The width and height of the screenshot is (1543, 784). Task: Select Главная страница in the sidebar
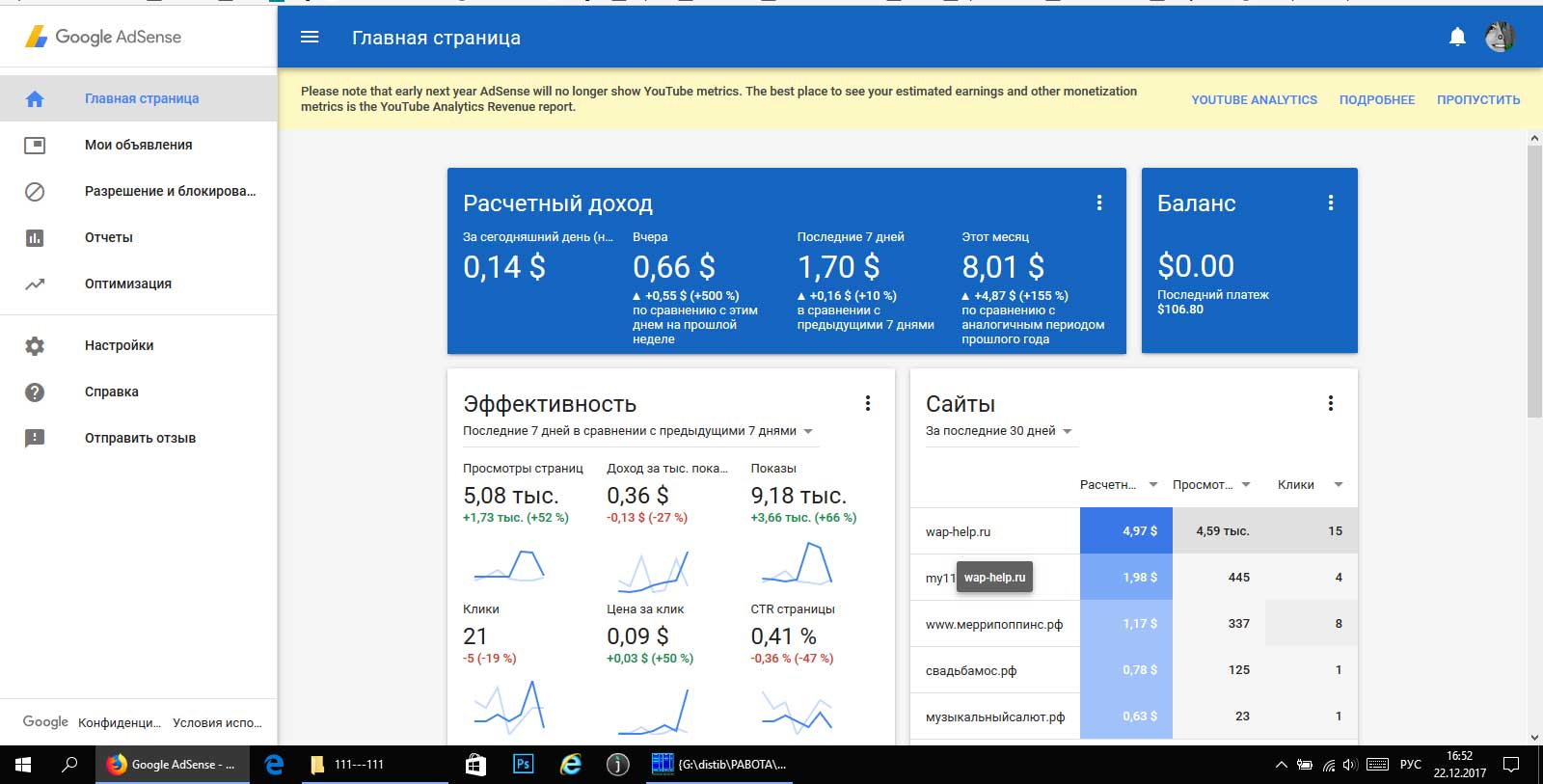coord(139,98)
